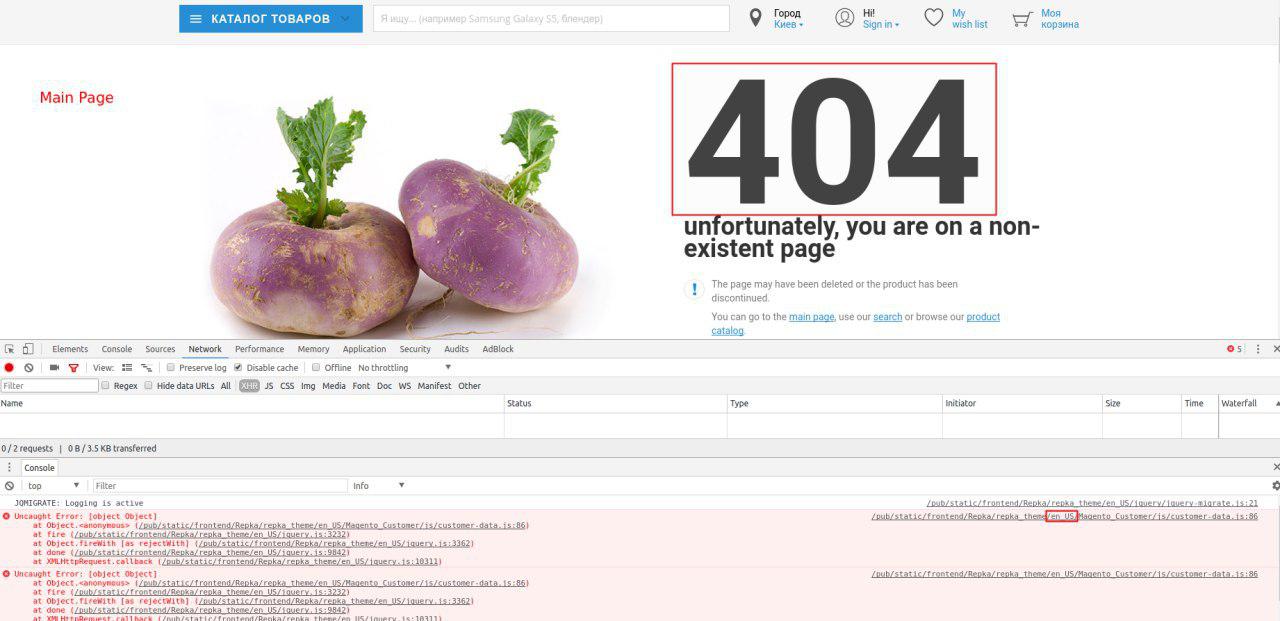Check Hide data URLs checkbox
1280x621 pixels.
coord(149,386)
